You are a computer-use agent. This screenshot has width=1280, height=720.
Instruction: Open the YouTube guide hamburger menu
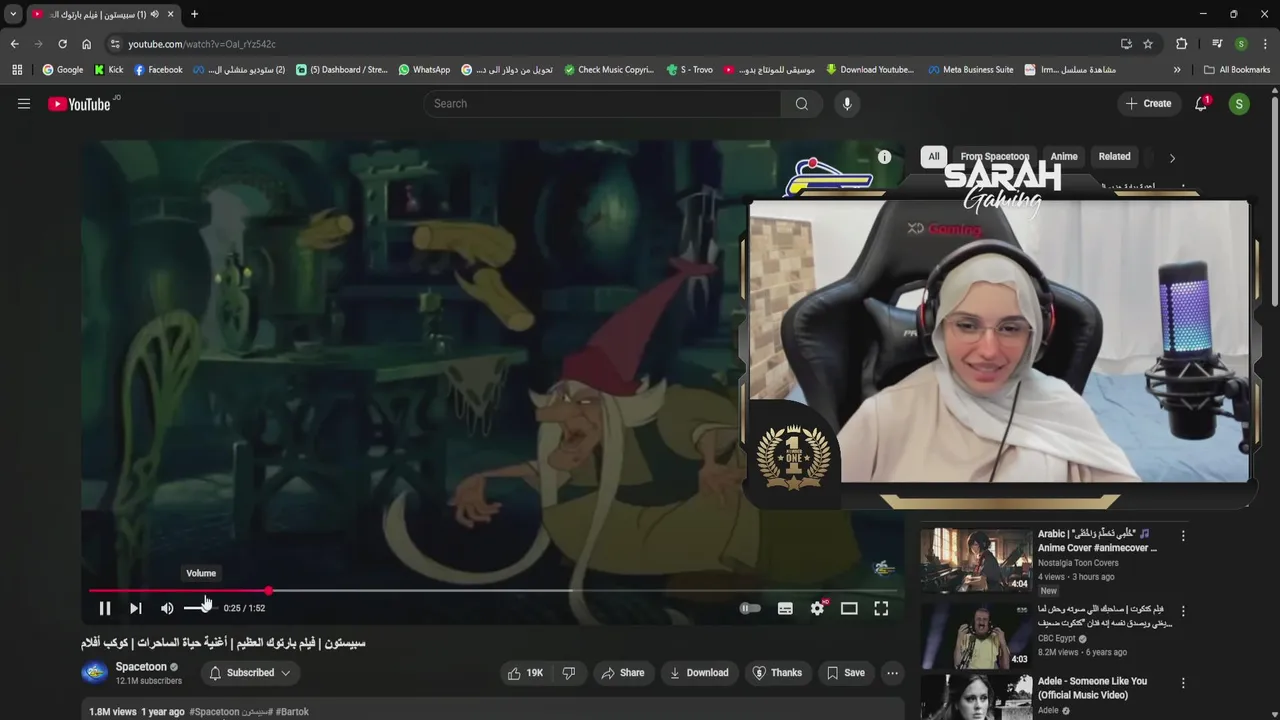click(x=24, y=104)
